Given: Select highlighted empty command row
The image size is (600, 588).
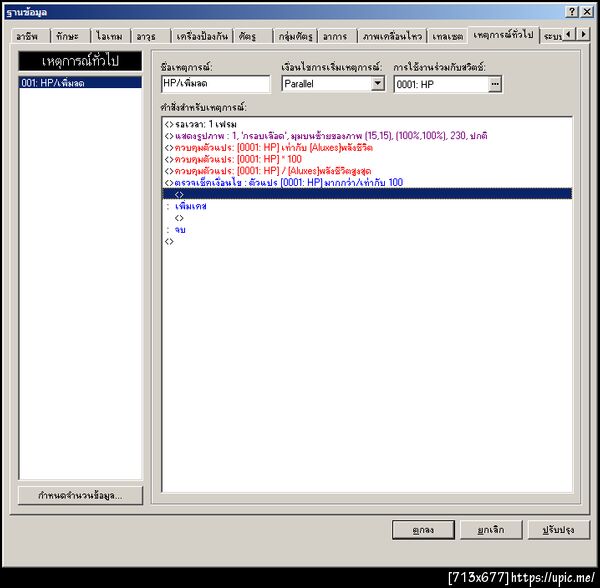Looking at the screenshot, I should 367,194.
